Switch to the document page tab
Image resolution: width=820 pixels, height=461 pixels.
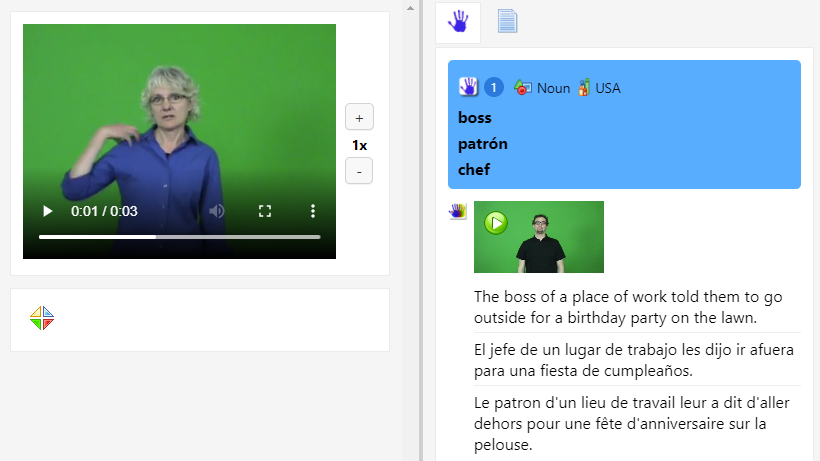tap(507, 21)
